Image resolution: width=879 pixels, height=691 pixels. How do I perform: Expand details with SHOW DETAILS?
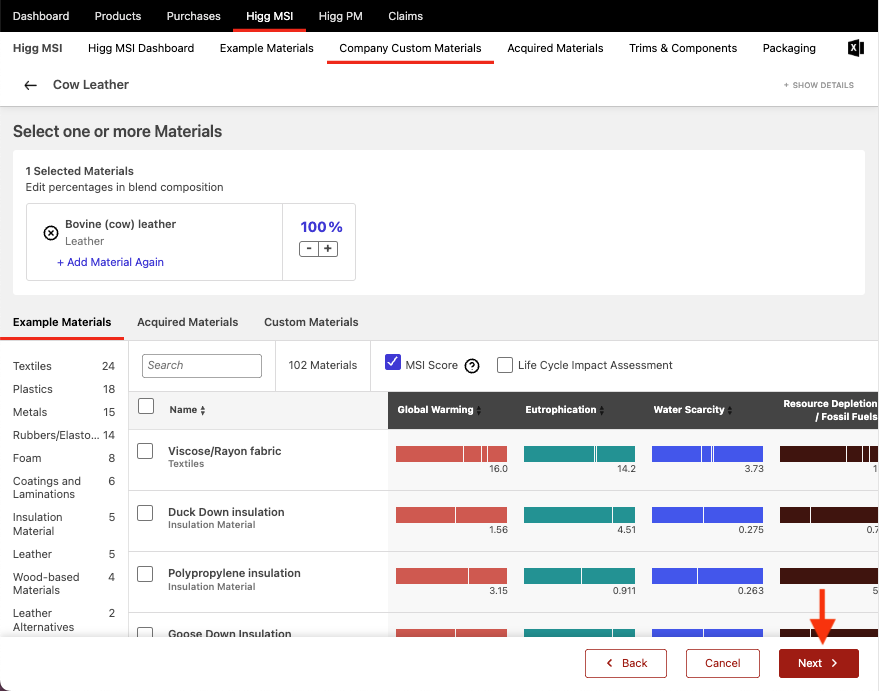819,86
